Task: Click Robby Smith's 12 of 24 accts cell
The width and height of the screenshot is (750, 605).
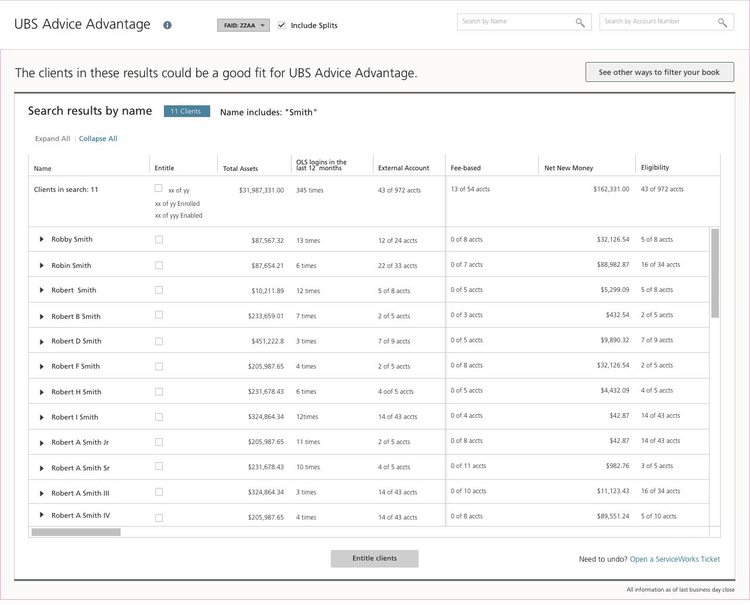Action: tap(397, 241)
